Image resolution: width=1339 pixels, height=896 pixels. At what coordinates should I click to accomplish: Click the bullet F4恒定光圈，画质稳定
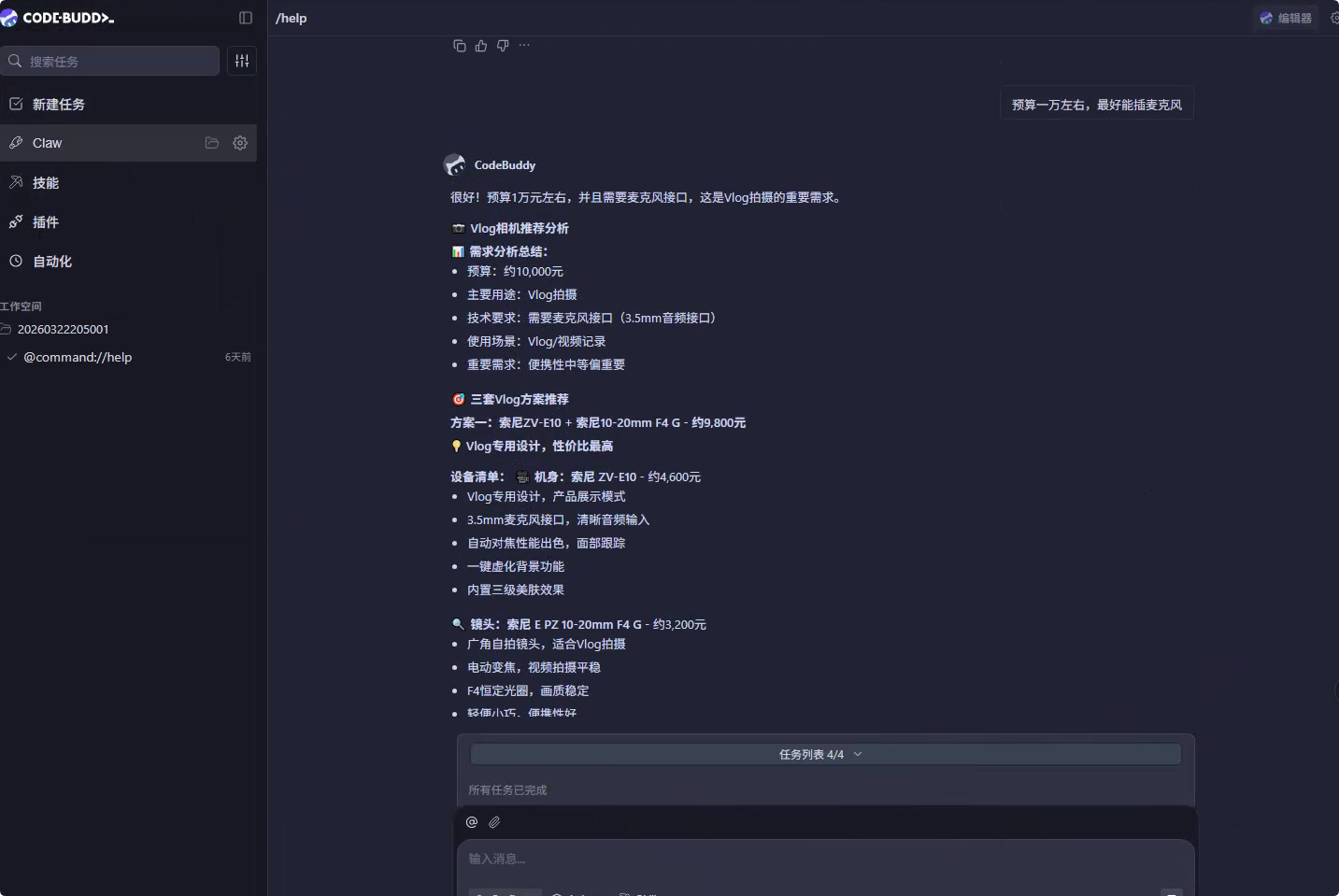(528, 690)
